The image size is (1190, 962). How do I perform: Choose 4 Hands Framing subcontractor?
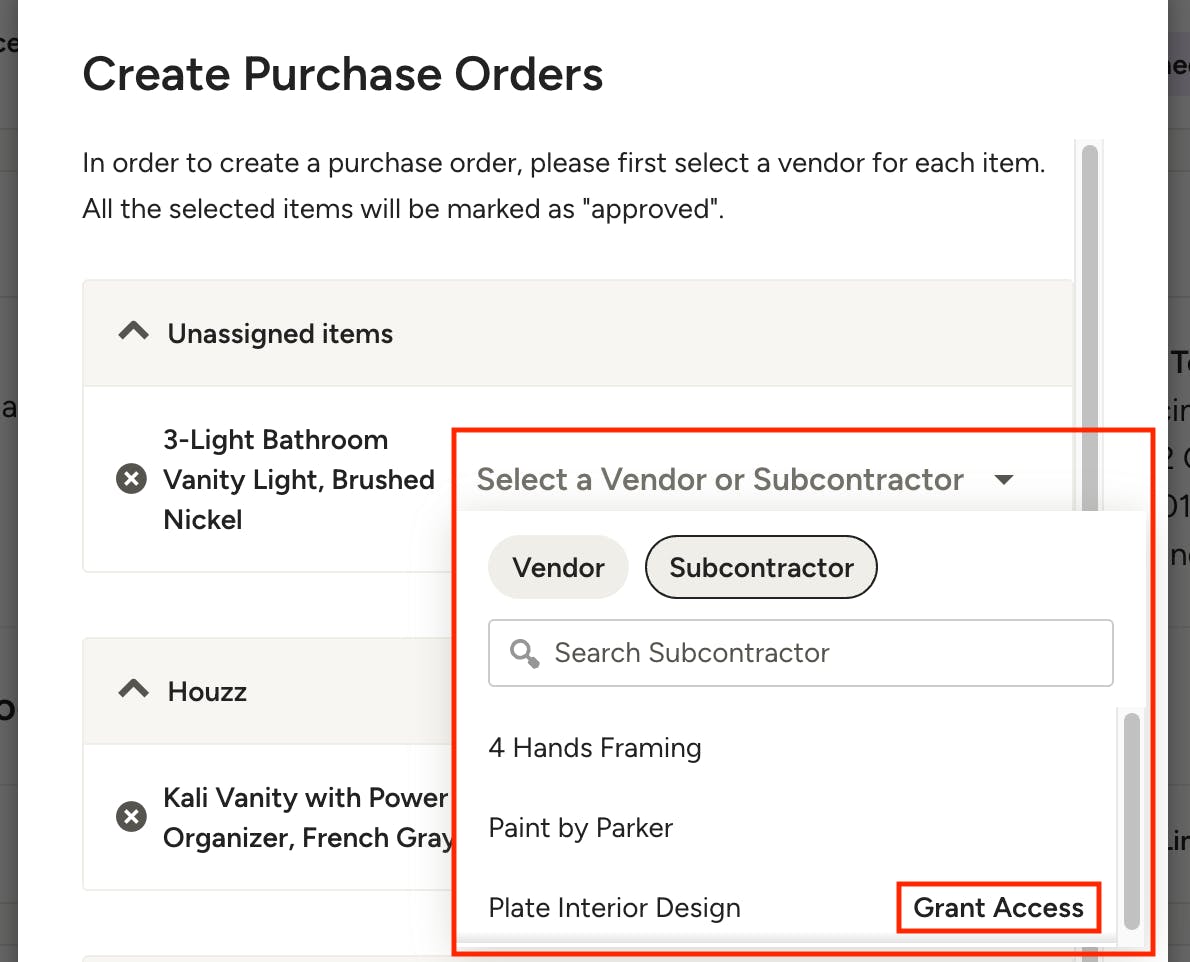[595, 748]
